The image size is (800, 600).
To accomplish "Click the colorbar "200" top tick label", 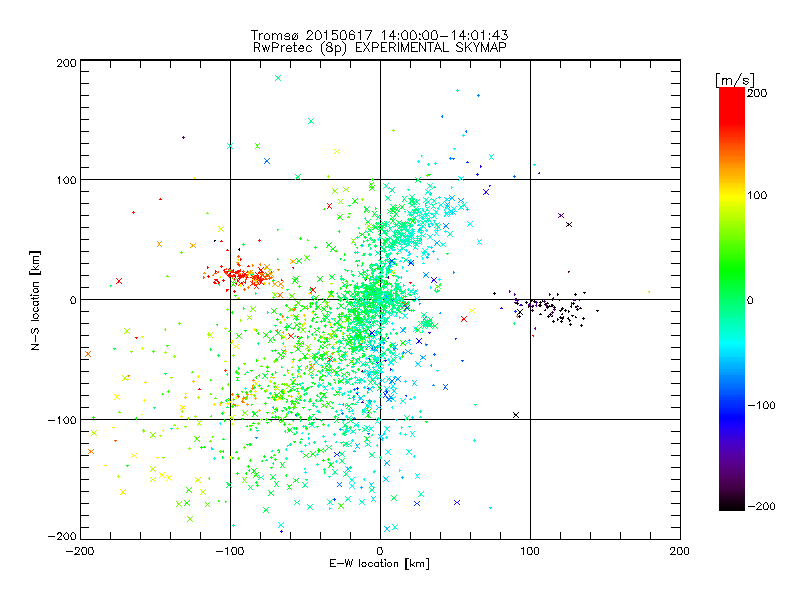I will coord(757,93).
